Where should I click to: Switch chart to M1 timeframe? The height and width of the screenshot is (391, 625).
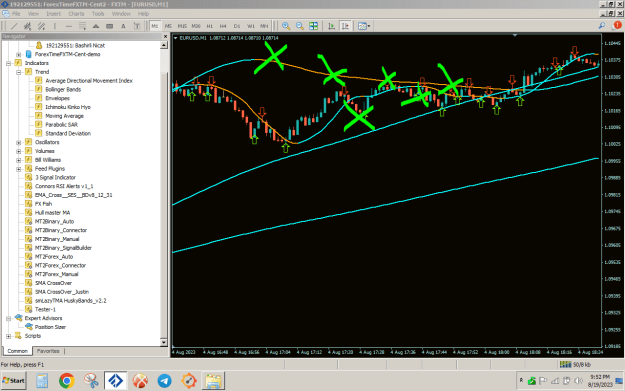coord(155,26)
